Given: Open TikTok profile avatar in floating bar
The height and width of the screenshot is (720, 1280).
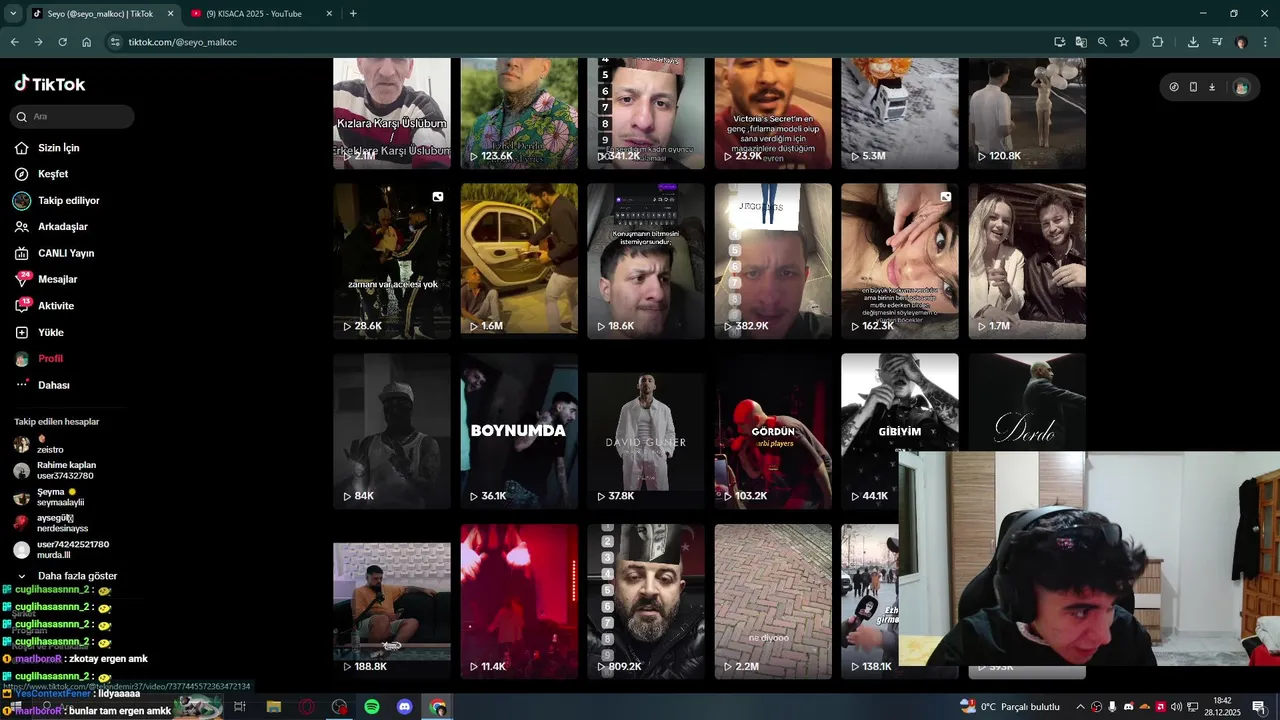Looking at the screenshot, I should pyautogui.click(x=1241, y=87).
